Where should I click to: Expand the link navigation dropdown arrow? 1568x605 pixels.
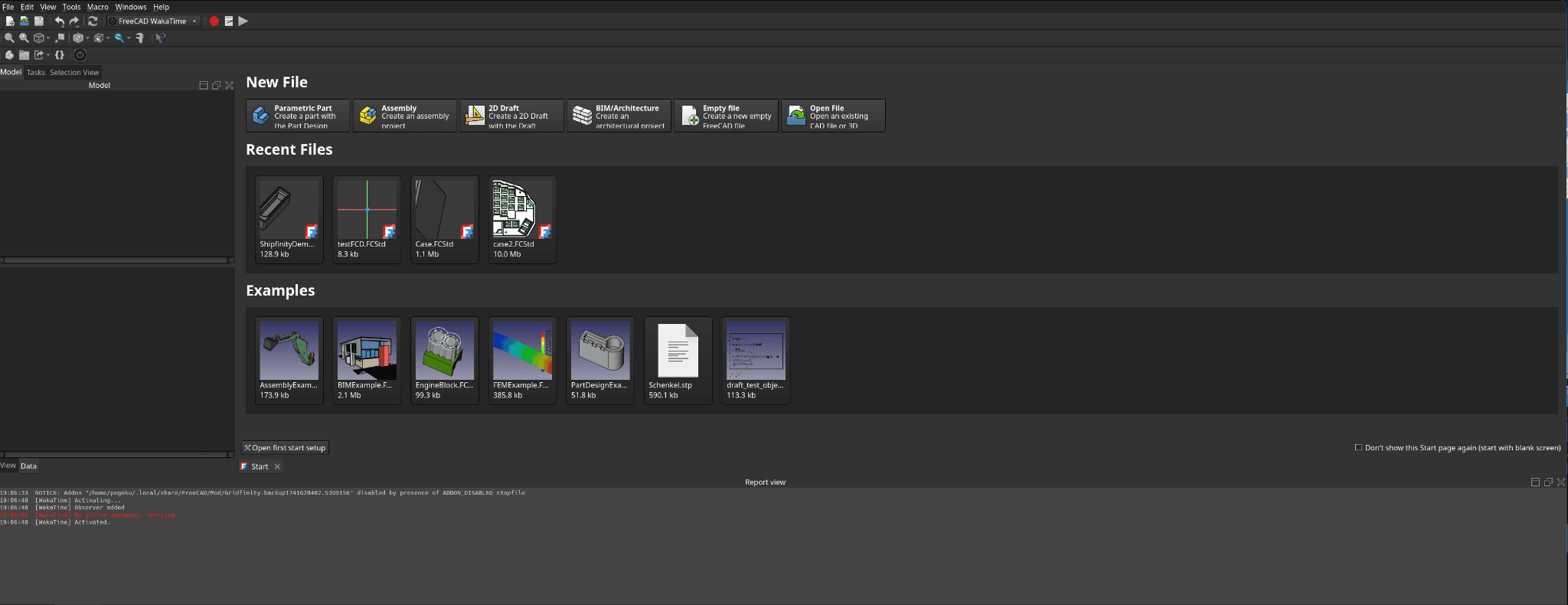(x=129, y=38)
